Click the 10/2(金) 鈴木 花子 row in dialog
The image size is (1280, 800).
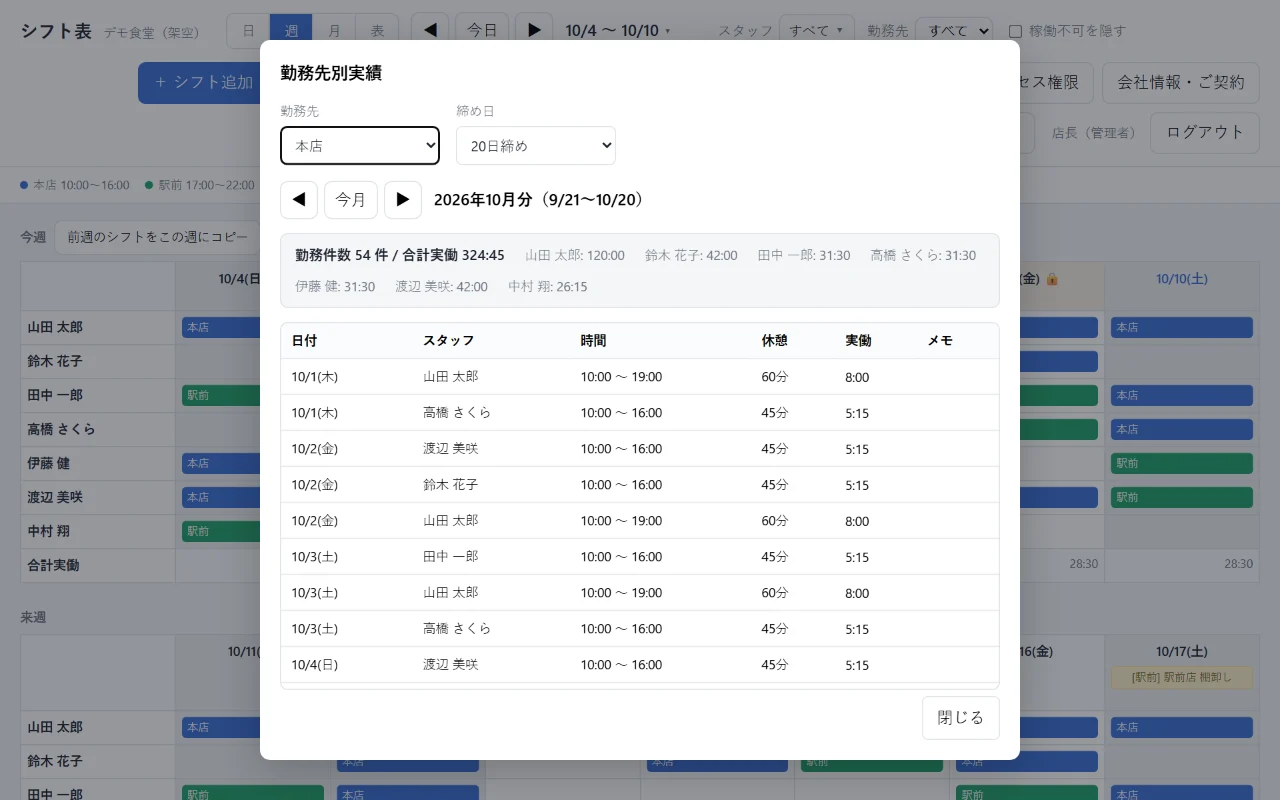(x=640, y=485)
